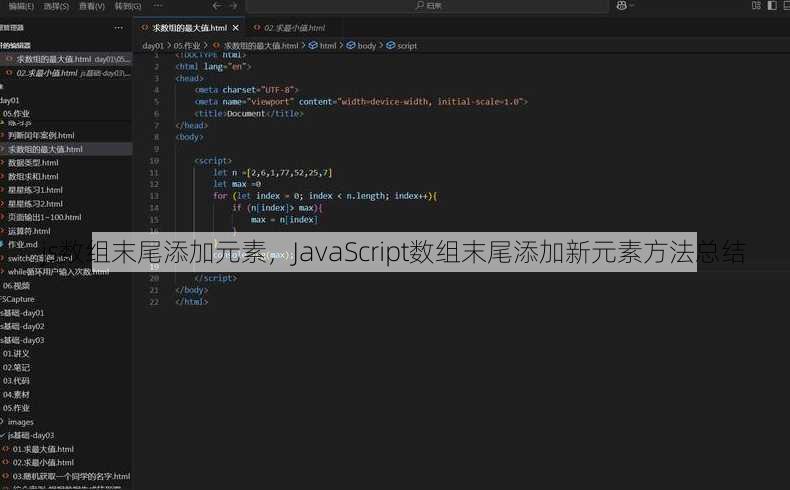This screenshot has height=490, width=790.
Task: Open 页面输出1~100.html in the file tree
Action: (x=44, y=217)
